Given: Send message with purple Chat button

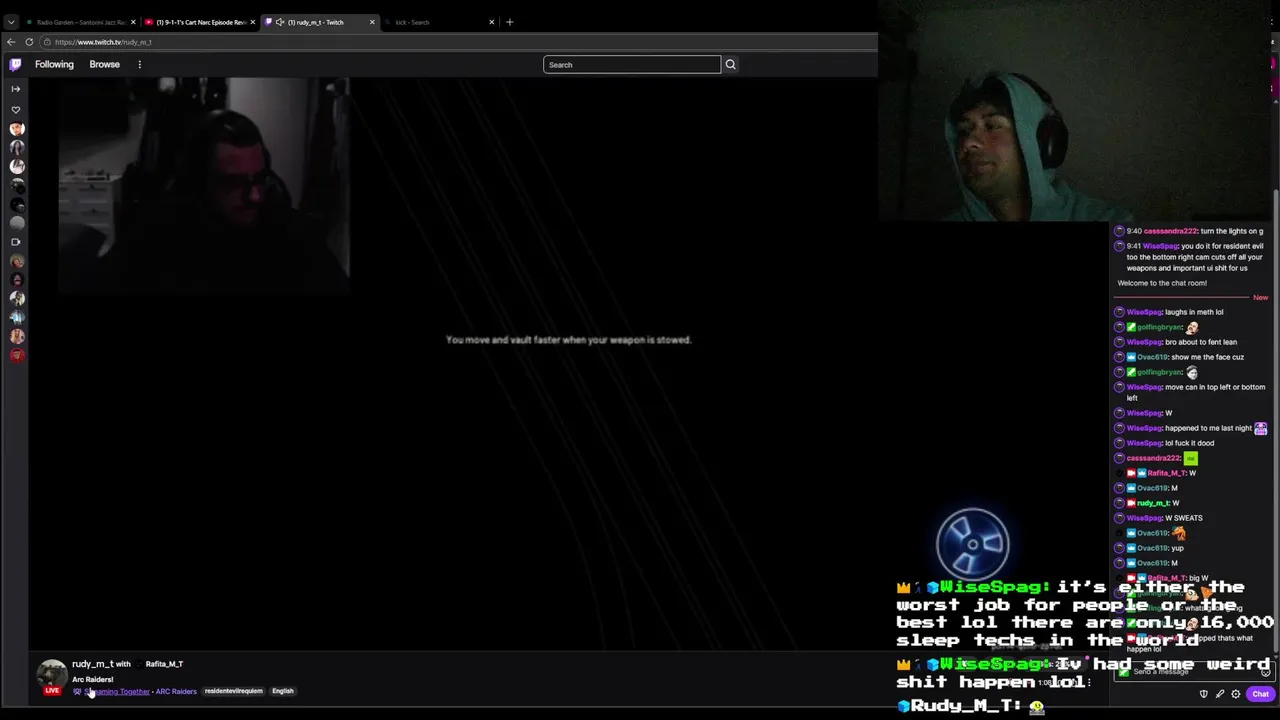Looking at the screenshot, I should point(1260,694).
